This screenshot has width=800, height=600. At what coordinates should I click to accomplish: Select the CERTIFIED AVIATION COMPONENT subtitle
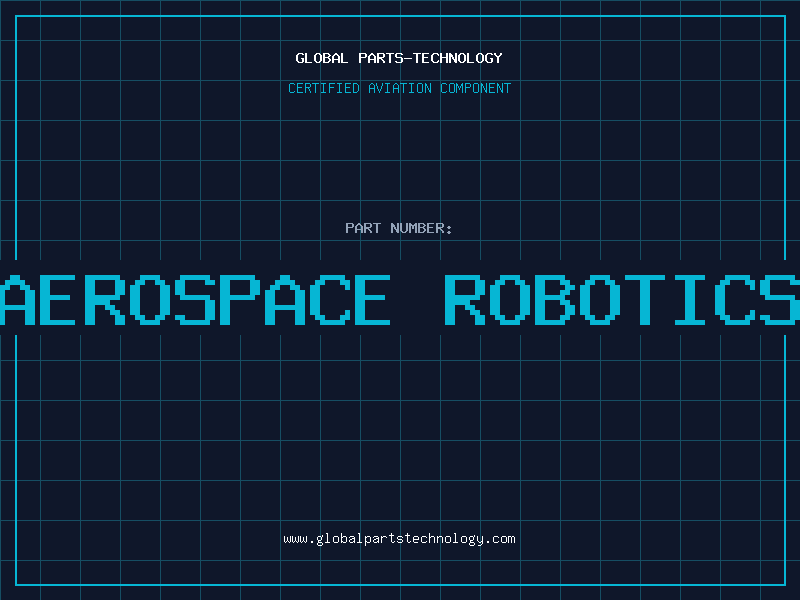(399, 88)
